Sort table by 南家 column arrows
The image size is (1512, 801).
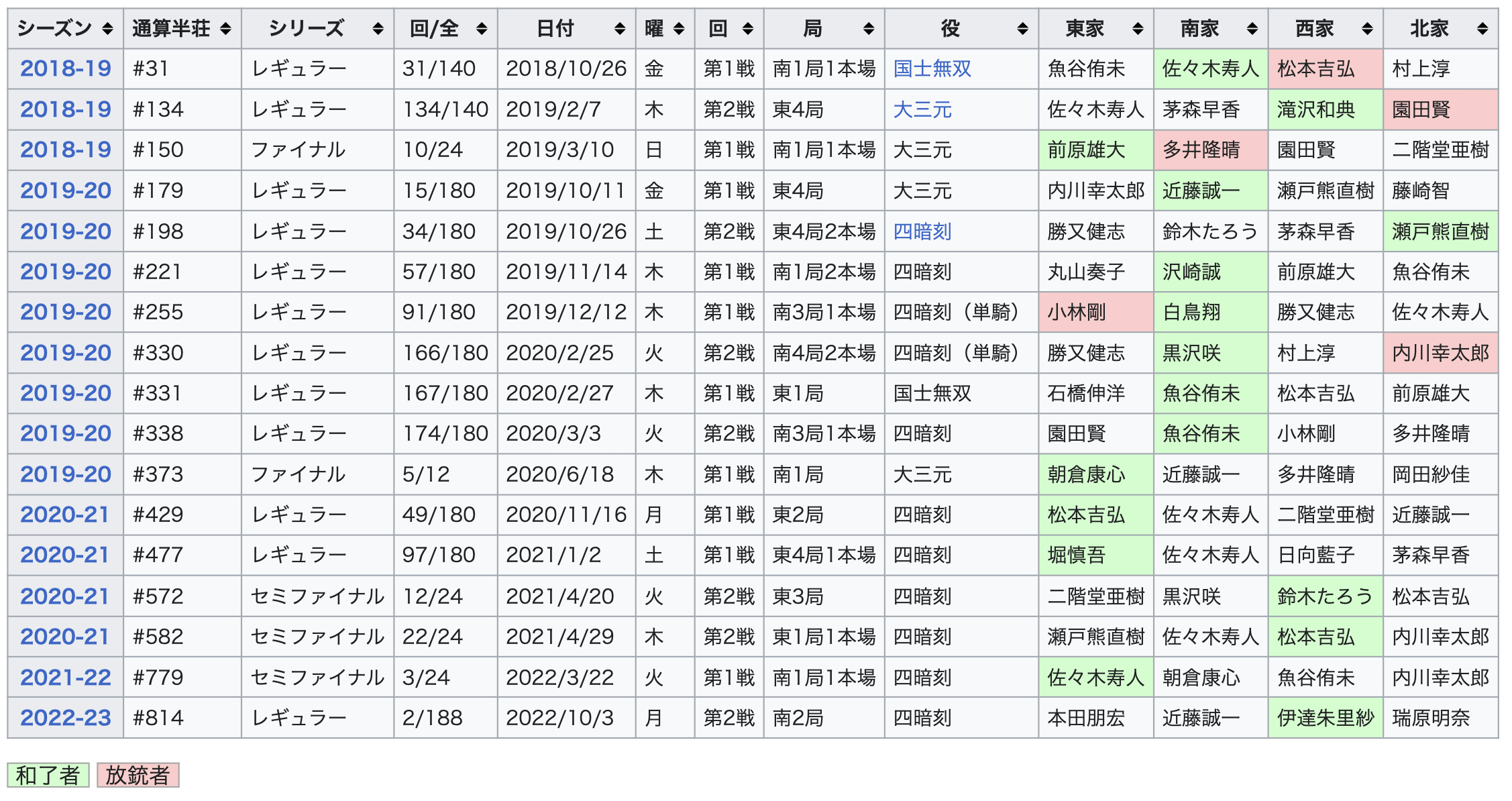1252,29
